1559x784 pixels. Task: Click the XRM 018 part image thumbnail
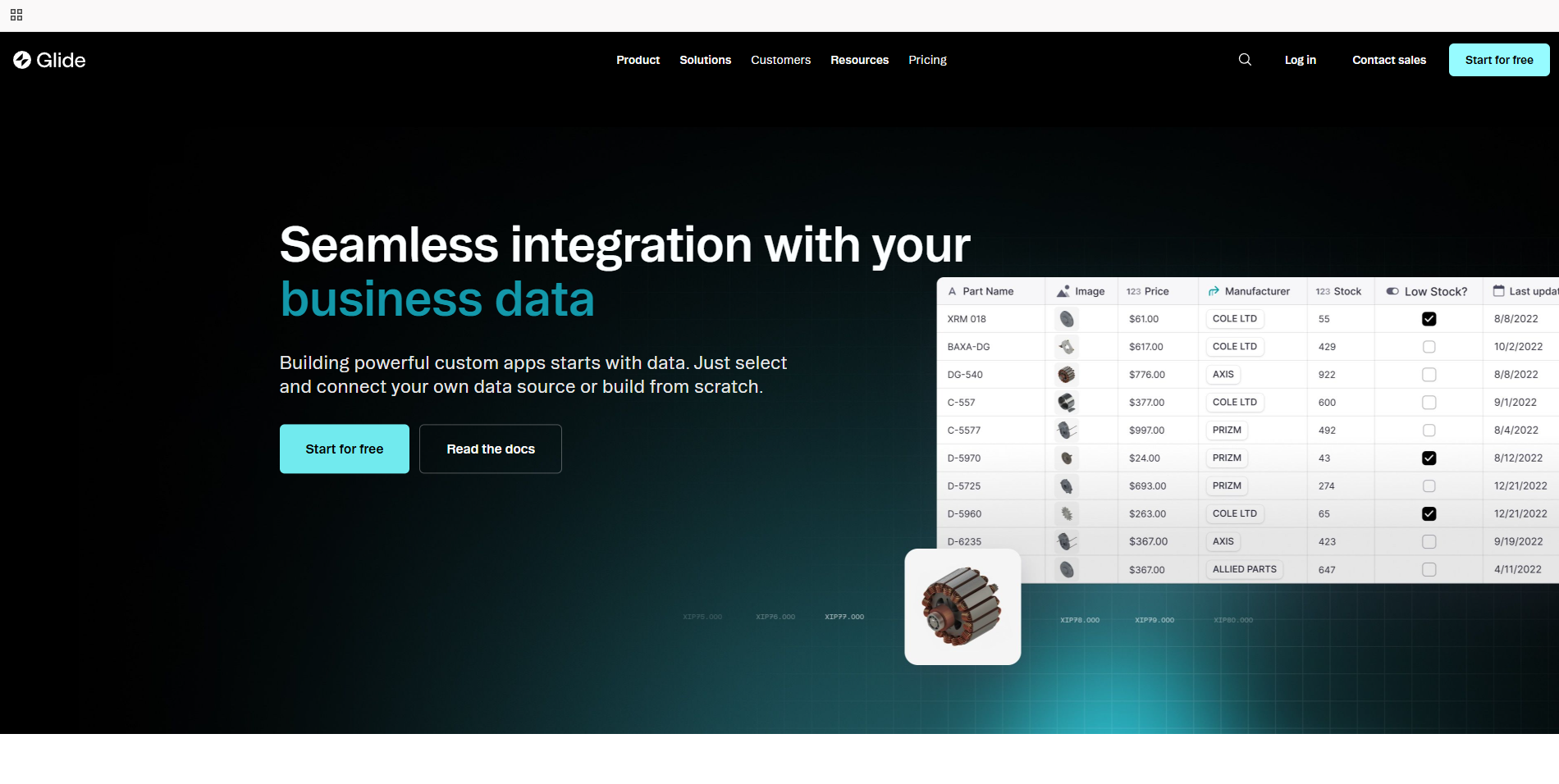[x=1067, y=319]
